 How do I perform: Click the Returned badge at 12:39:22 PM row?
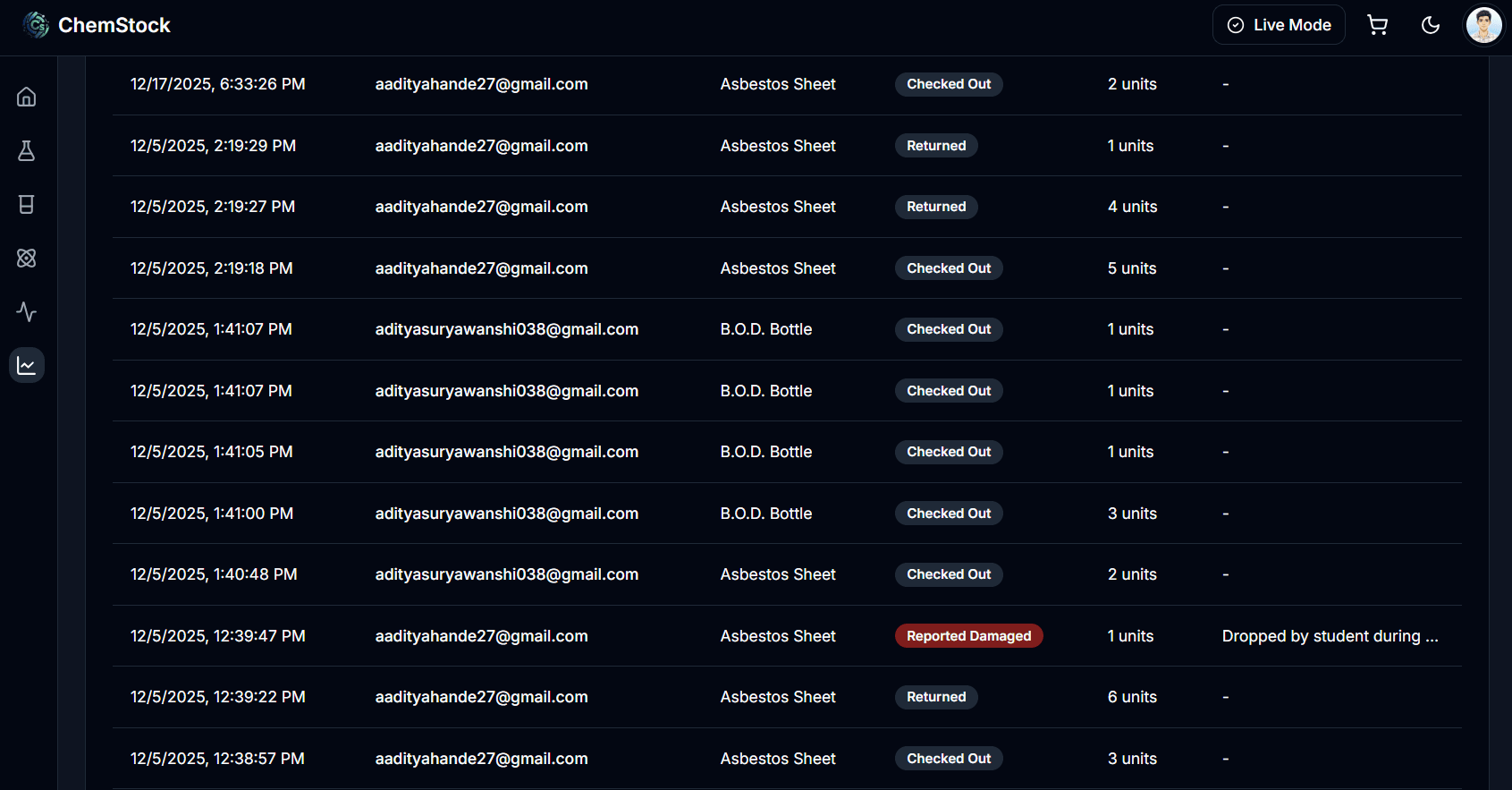click(936, 697)
